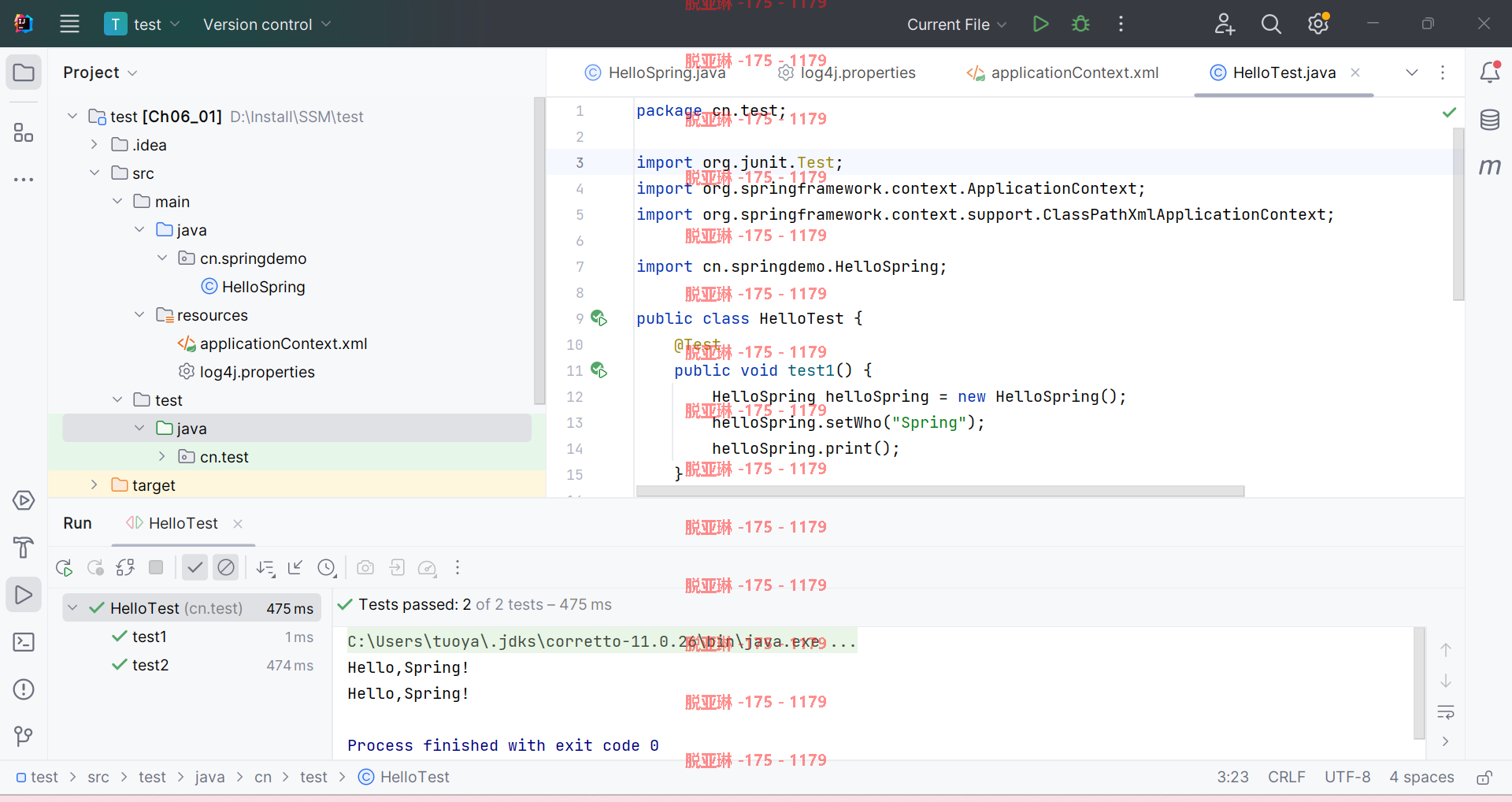Toggle auto-test rerun icon
Viewport: 1512px width, 802px height.
point(125,567)
